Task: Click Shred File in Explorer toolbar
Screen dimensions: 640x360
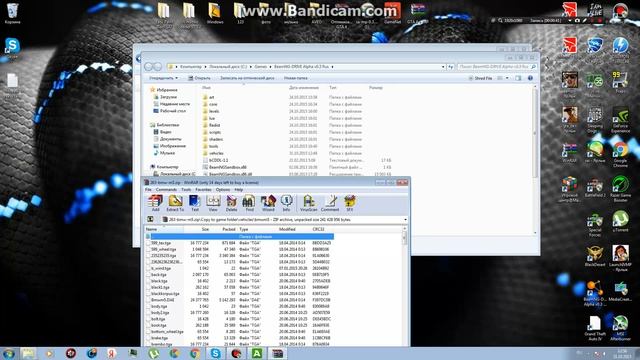Action: click(x=480, y=78)
